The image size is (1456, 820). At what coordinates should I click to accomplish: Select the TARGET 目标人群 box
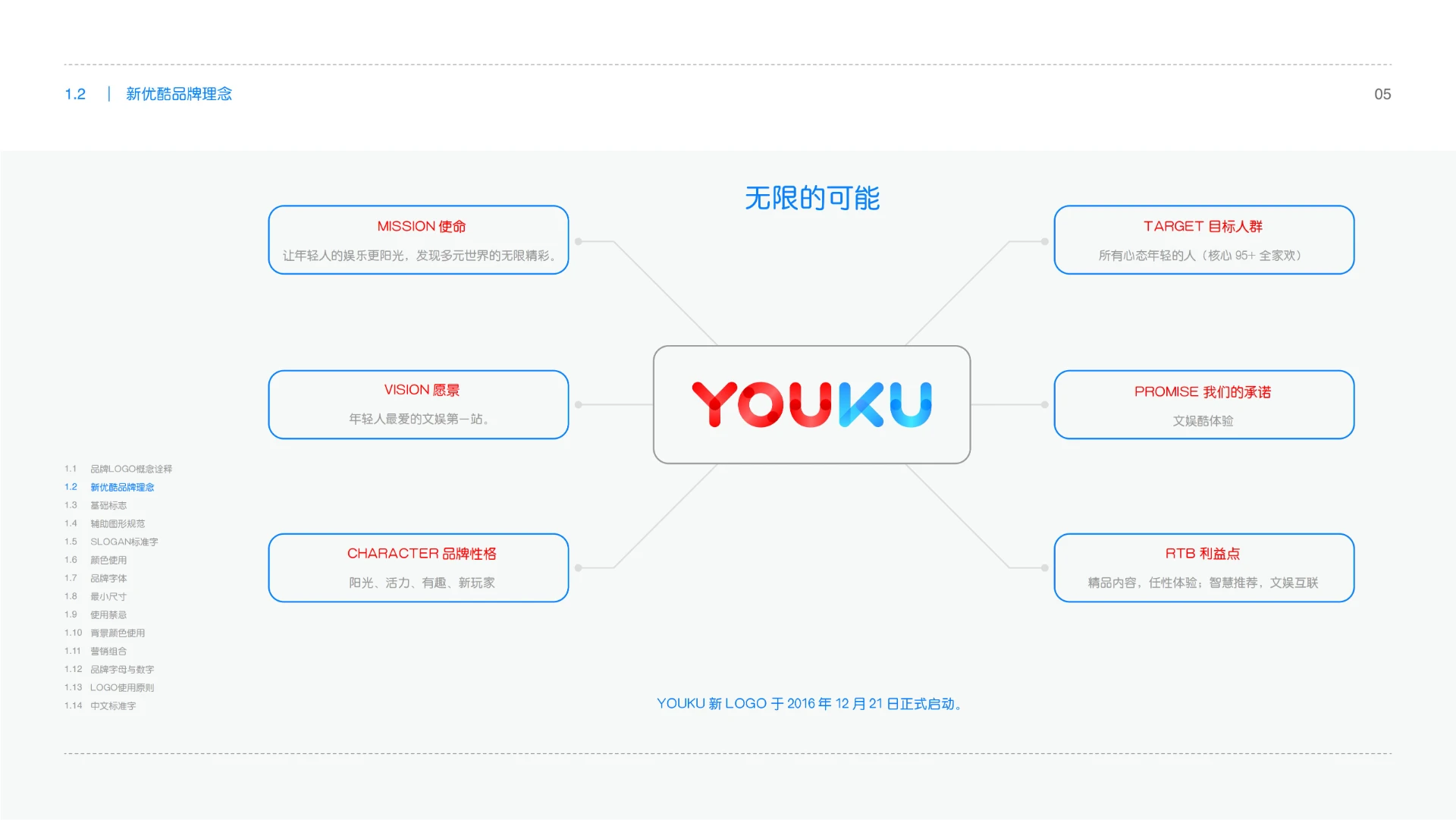(x=1203, y=240)
